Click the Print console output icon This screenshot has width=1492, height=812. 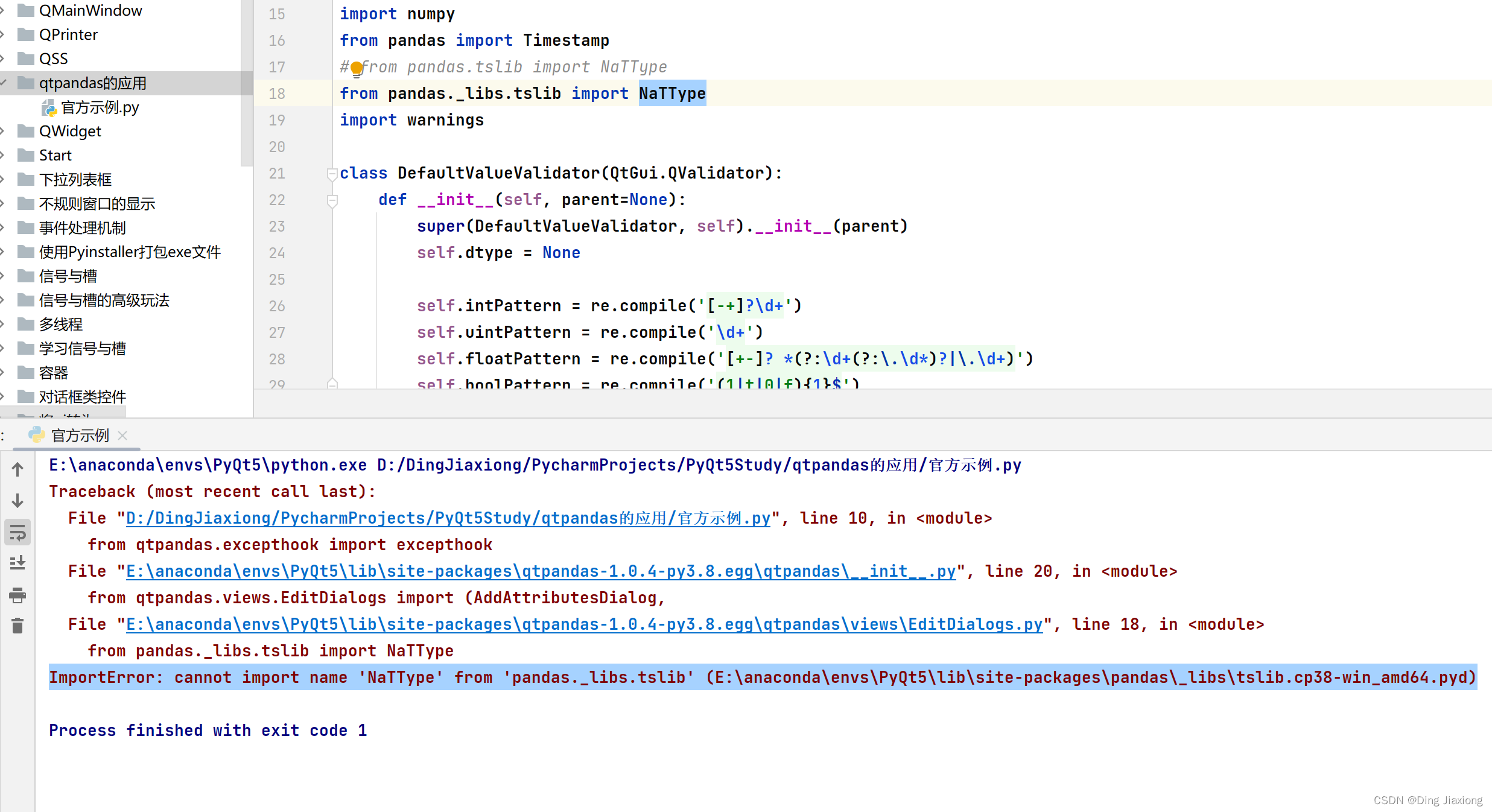(17, 595)
